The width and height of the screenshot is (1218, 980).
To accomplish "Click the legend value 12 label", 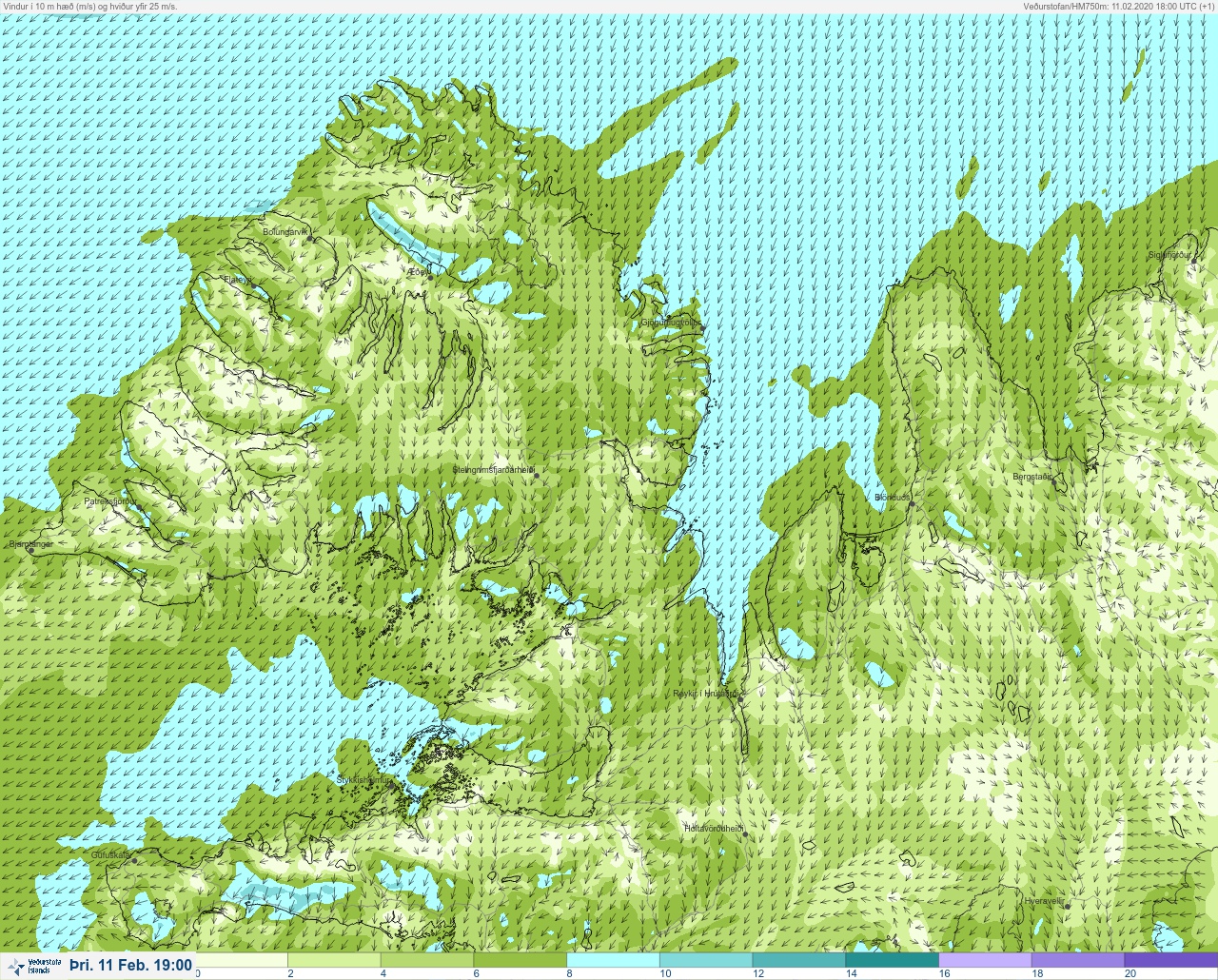I will (x=758, y=973).
